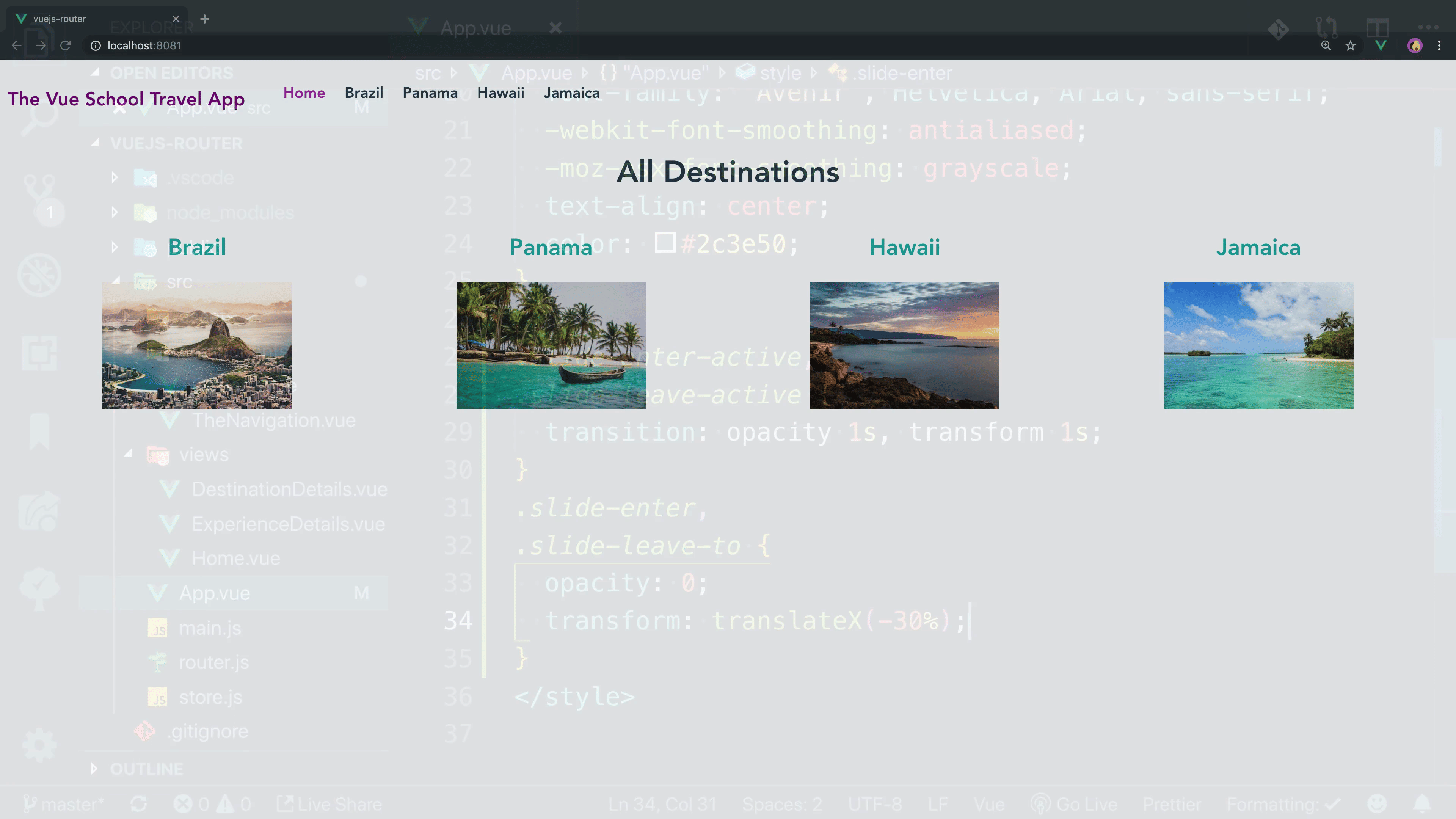Select the vuejs-router browser tab
The image size is (1456, 819).
click(96, 19)
